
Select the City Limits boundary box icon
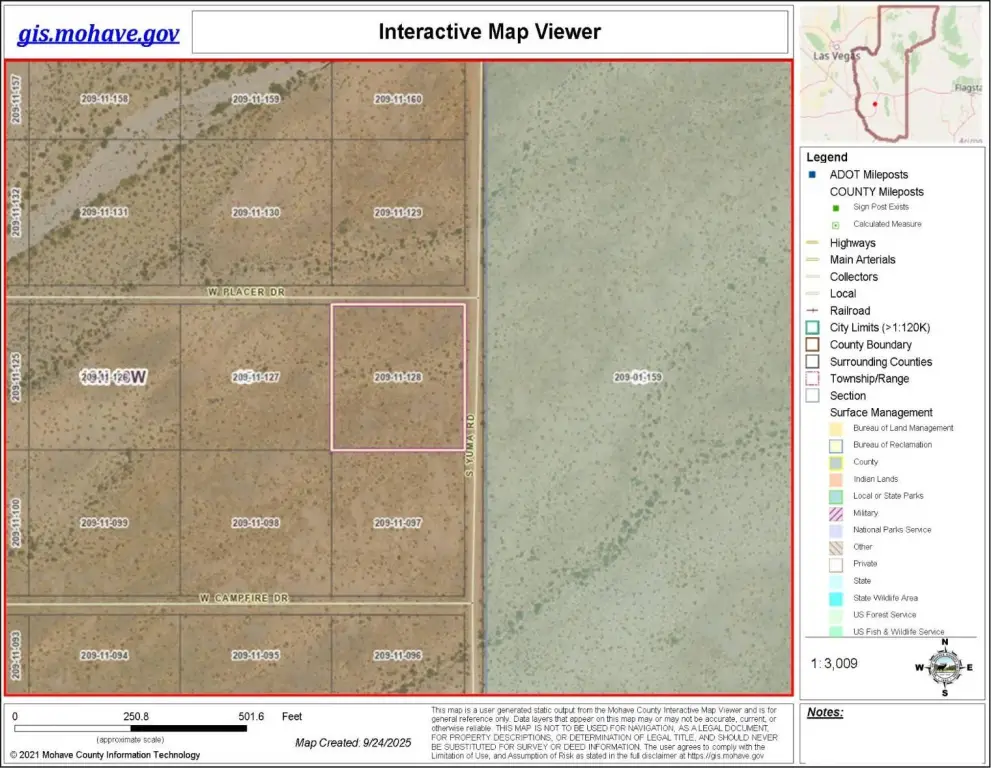[x=812, y=328]
